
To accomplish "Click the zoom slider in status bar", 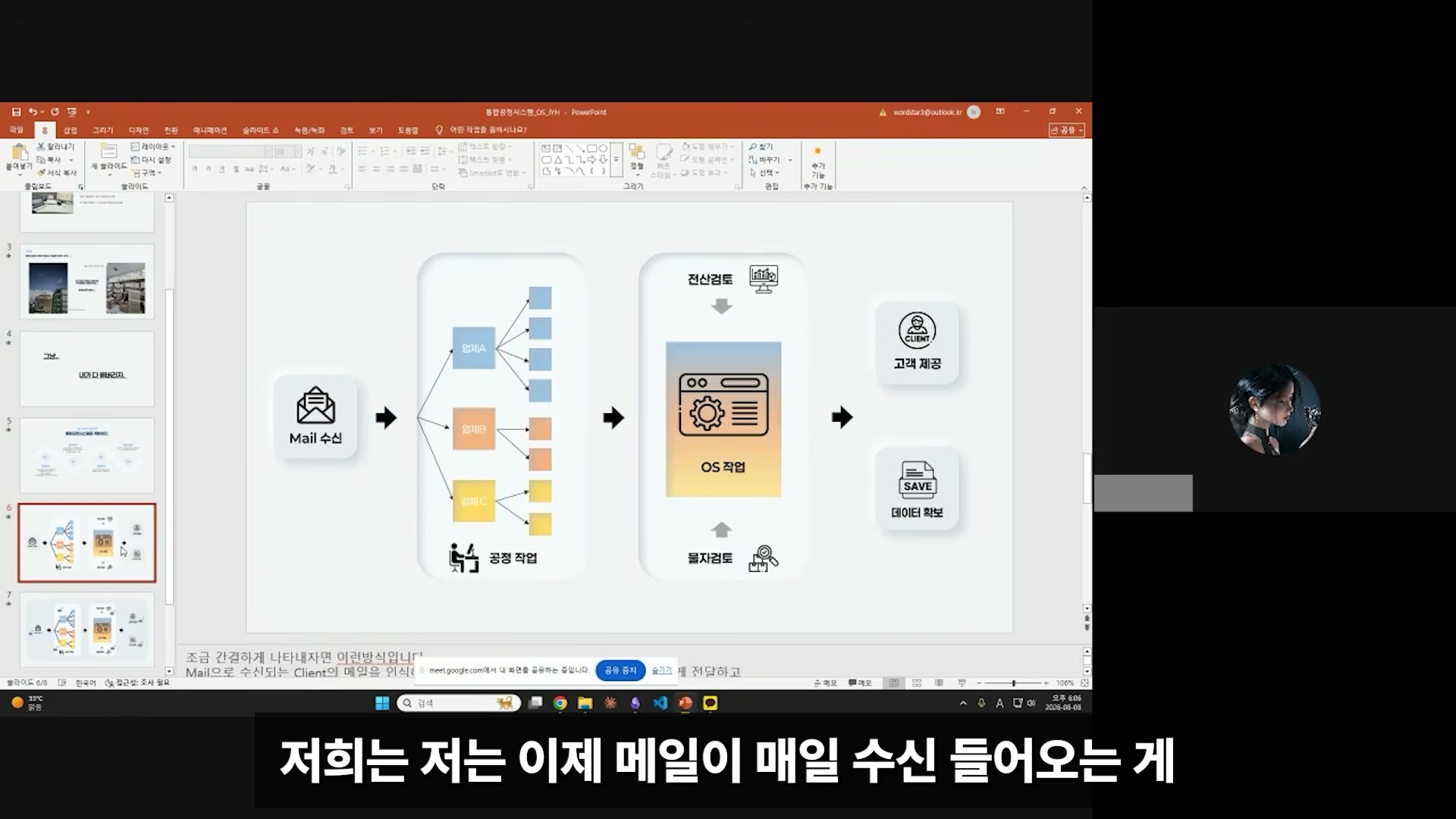I will click(1014, 683).
